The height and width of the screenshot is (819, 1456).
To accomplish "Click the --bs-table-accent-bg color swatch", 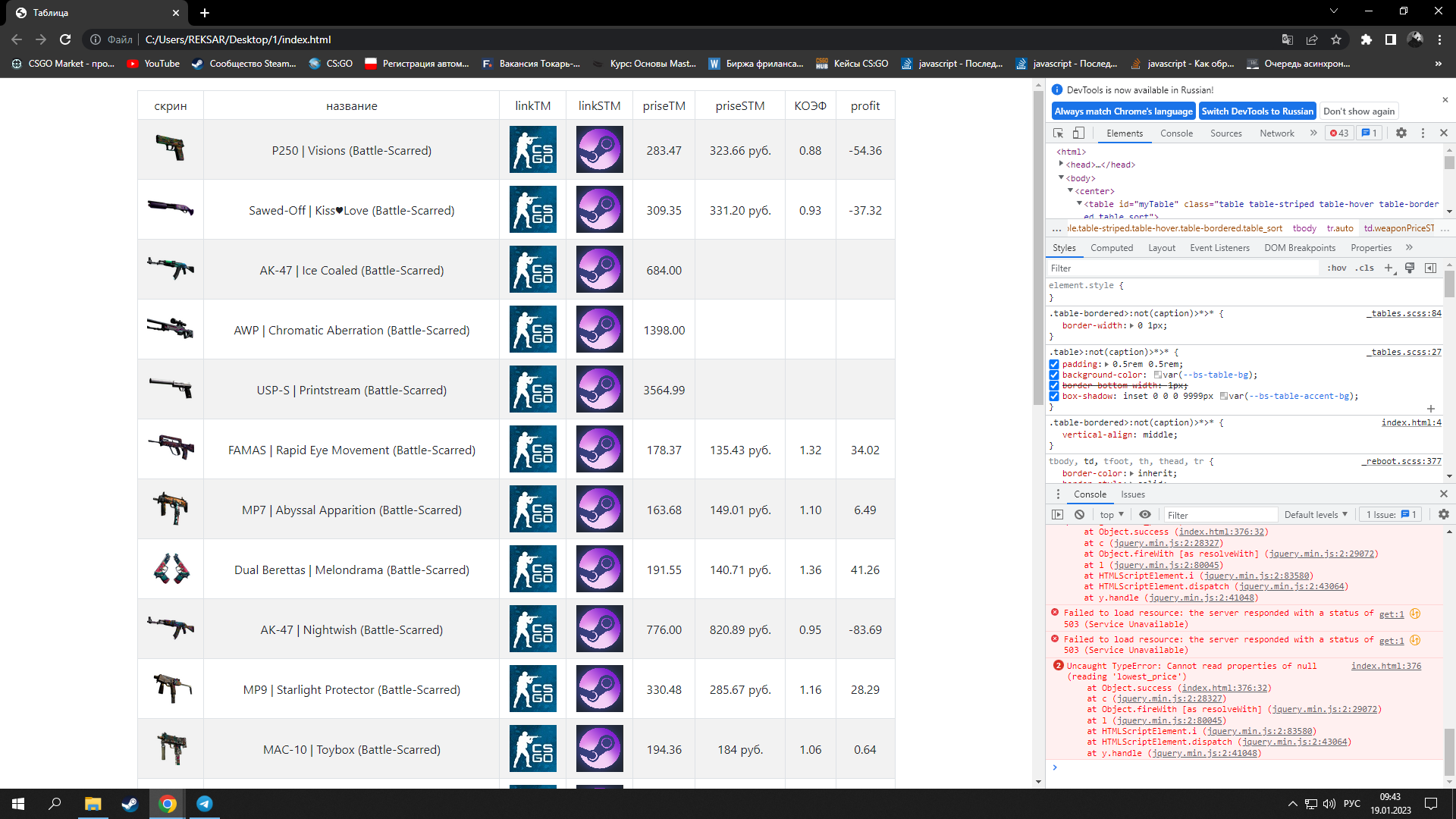I will click(x=1224, y=396).
